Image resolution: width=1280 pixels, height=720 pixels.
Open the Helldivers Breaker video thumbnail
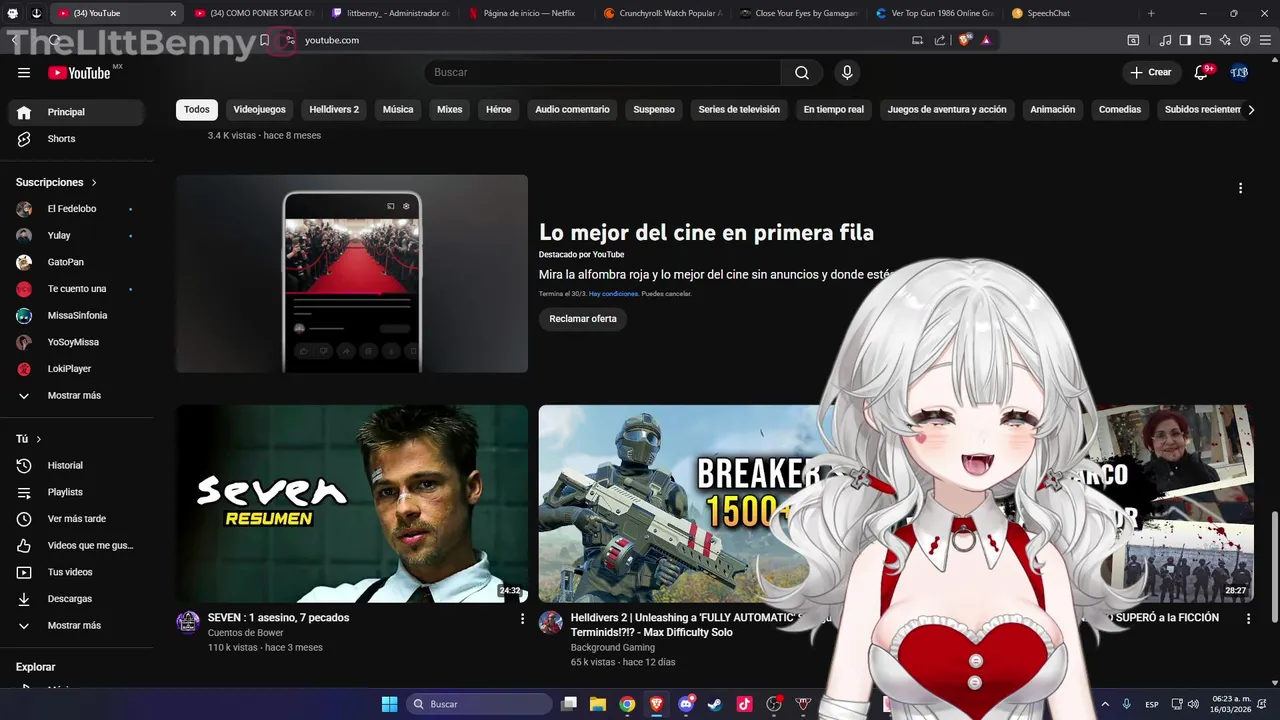pyautogui.click(x=680, y=504)
